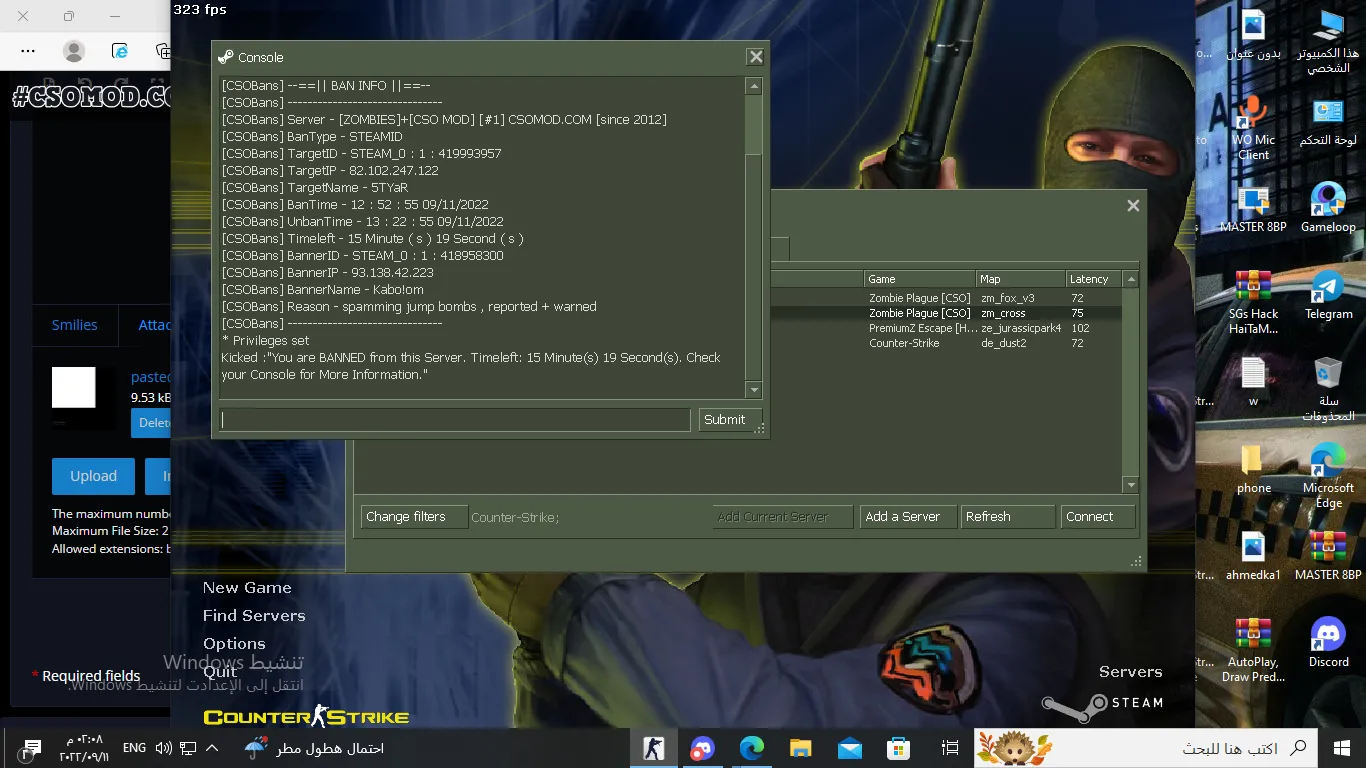Click the Counter-Strike icon in the taskbar
Image resolution: width=1366 pixels, height=768 pixels.
pyautogui.click(x=654, y=748)
